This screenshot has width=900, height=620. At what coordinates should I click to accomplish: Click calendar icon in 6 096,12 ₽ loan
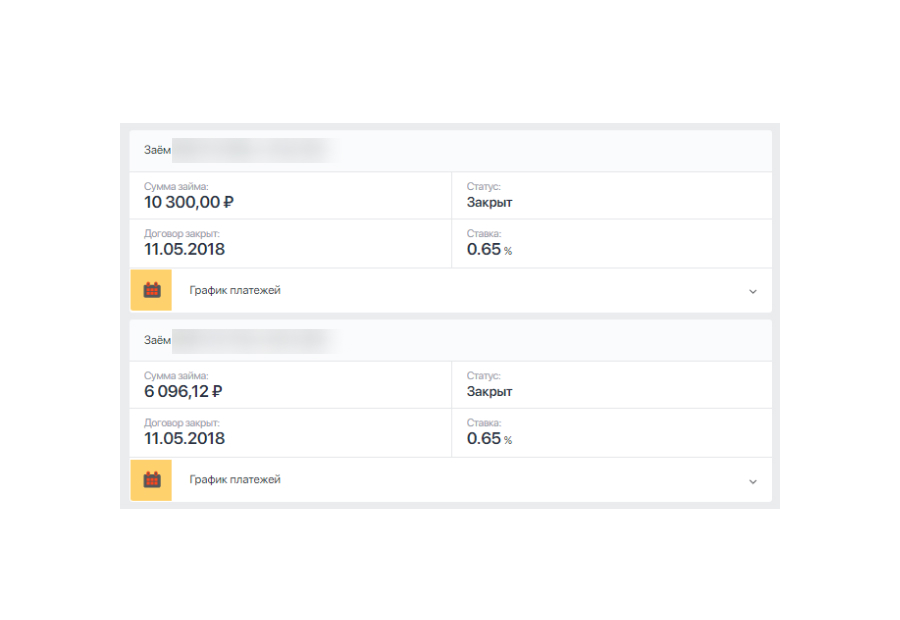click(152, 479)
